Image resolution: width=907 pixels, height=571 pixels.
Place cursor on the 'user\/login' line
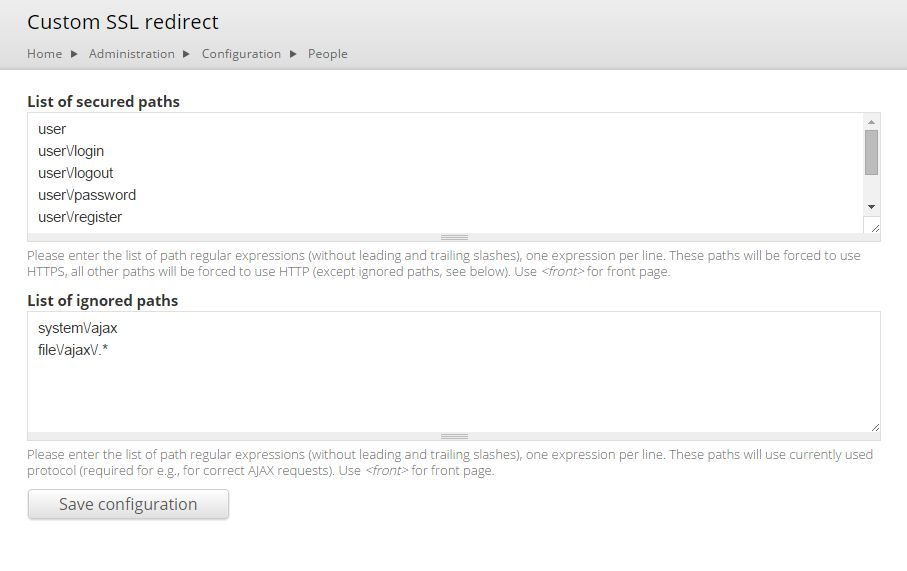71,151
